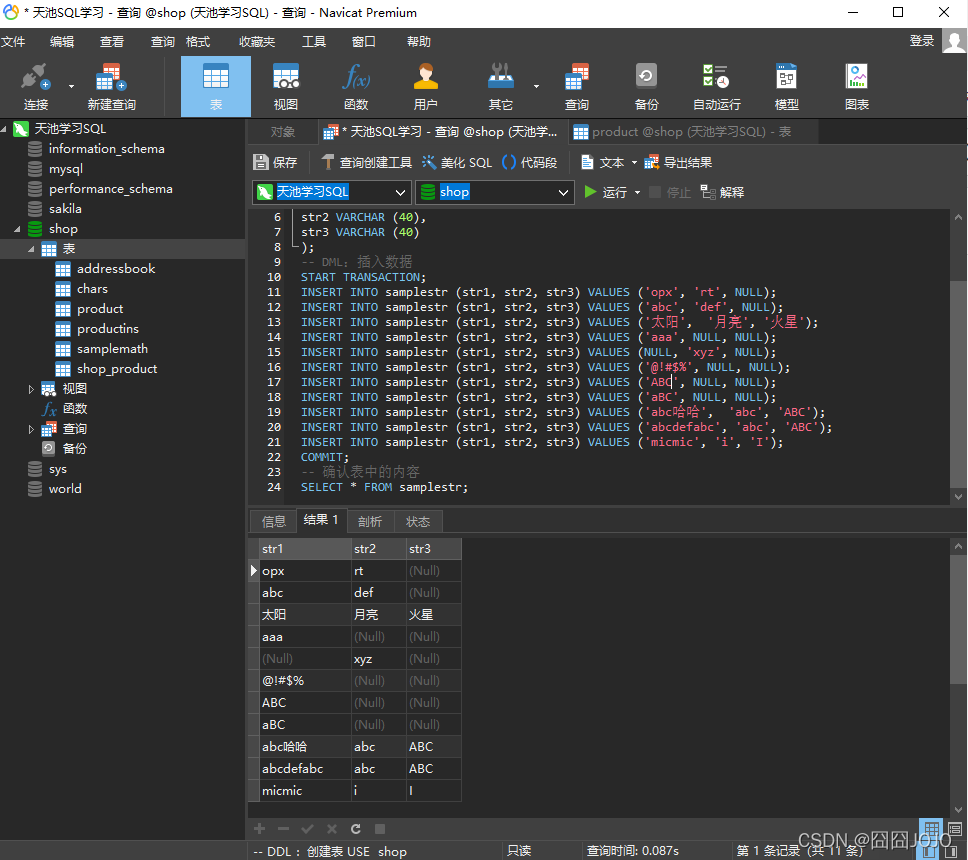This screenshot has width=968, height=860.
Task: Open the Run (运行) dropdown arrow
Action: coord(637,193)
